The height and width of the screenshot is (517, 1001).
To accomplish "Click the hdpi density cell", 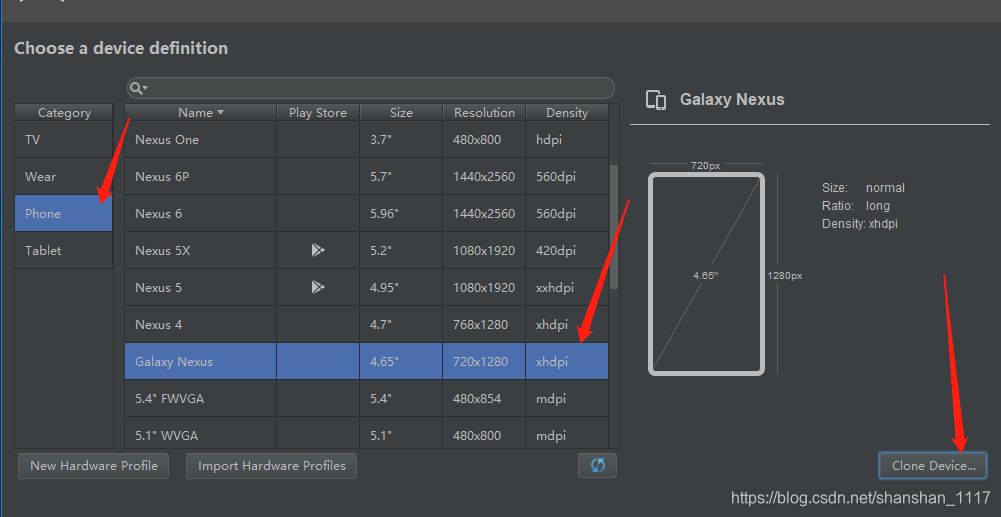I will (x=567, y=139).
